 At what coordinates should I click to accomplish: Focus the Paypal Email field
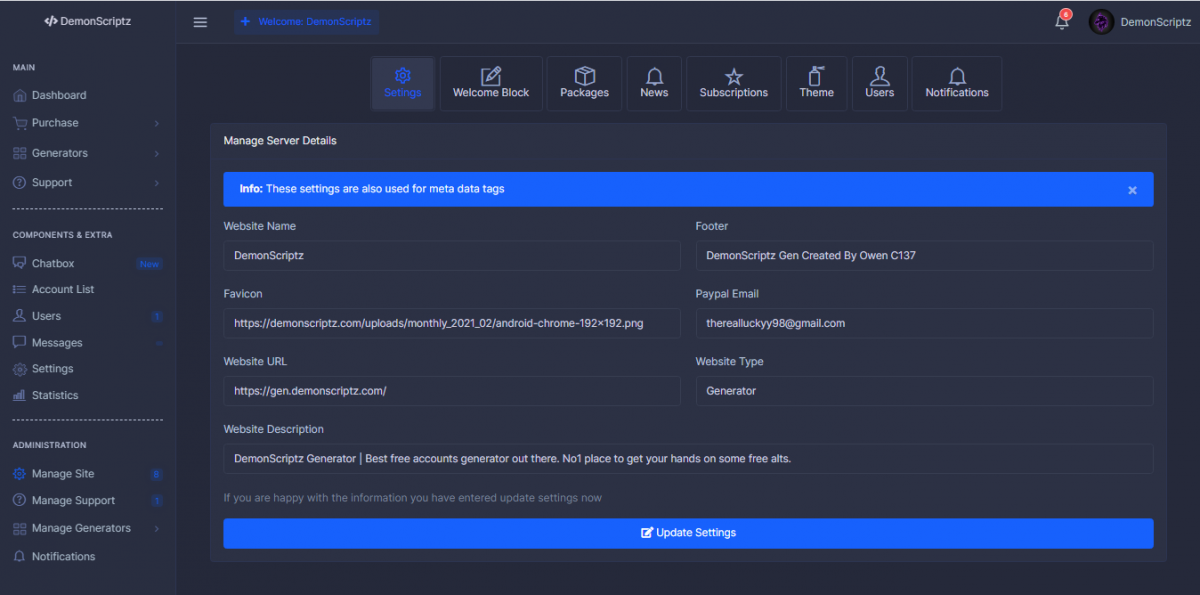pyautogui.click(x=924, y=323)
